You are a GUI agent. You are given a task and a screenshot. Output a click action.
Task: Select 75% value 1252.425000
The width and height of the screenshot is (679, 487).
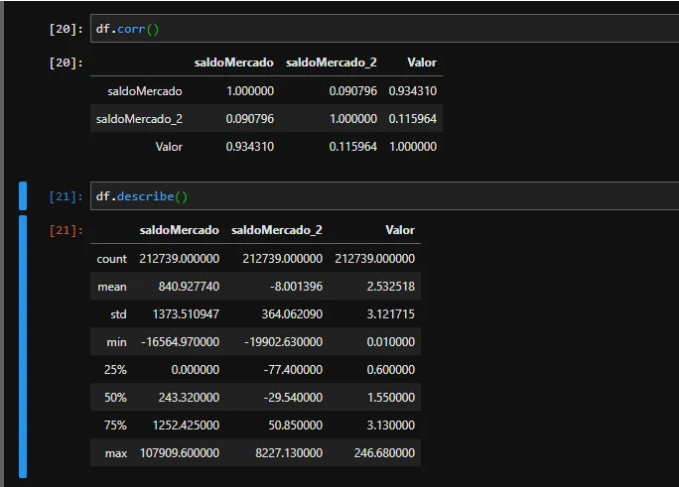(x=186, y=425)
